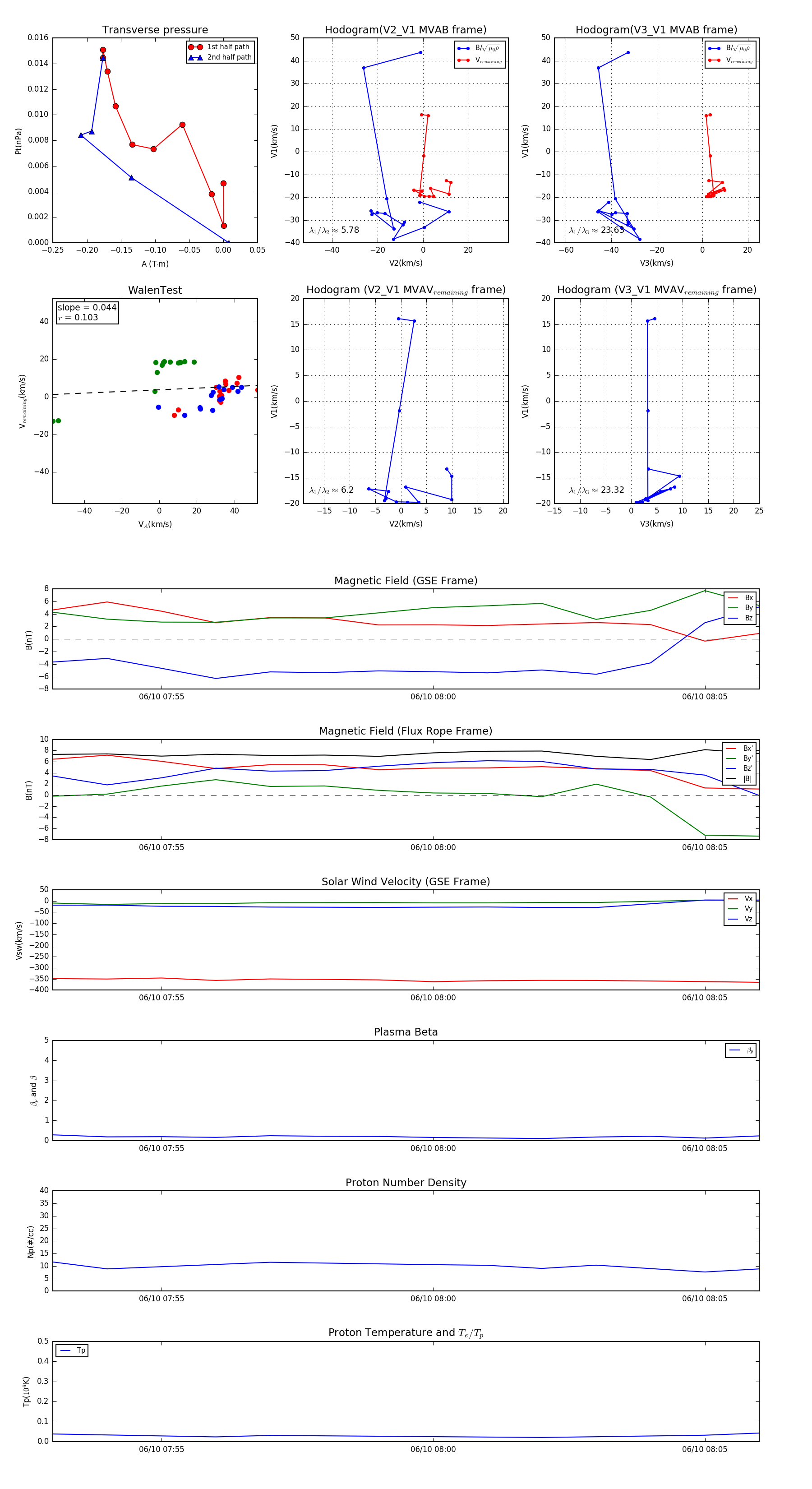
Task: Select the βp legend entry in Plasma Beta
Action: pos(742,1050)
